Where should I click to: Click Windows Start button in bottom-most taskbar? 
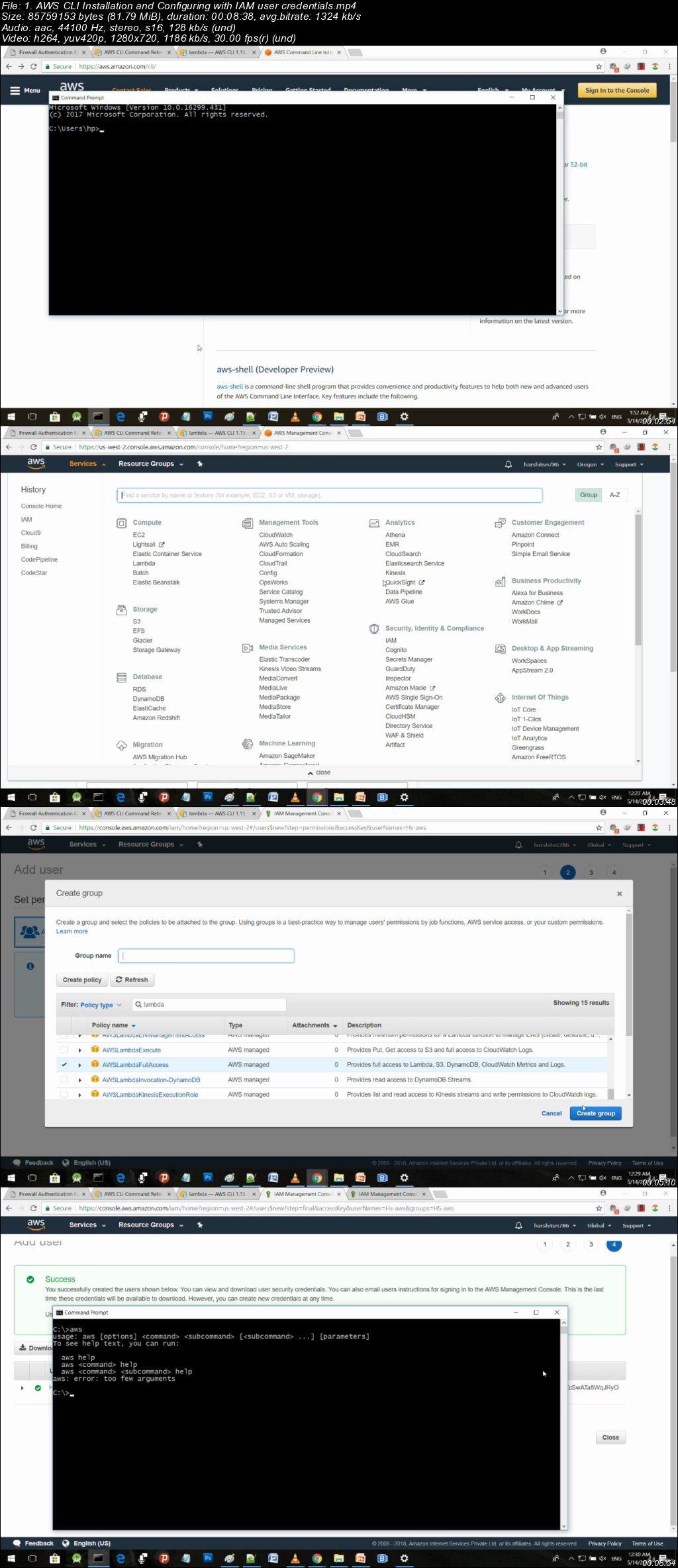[11, 1558]
